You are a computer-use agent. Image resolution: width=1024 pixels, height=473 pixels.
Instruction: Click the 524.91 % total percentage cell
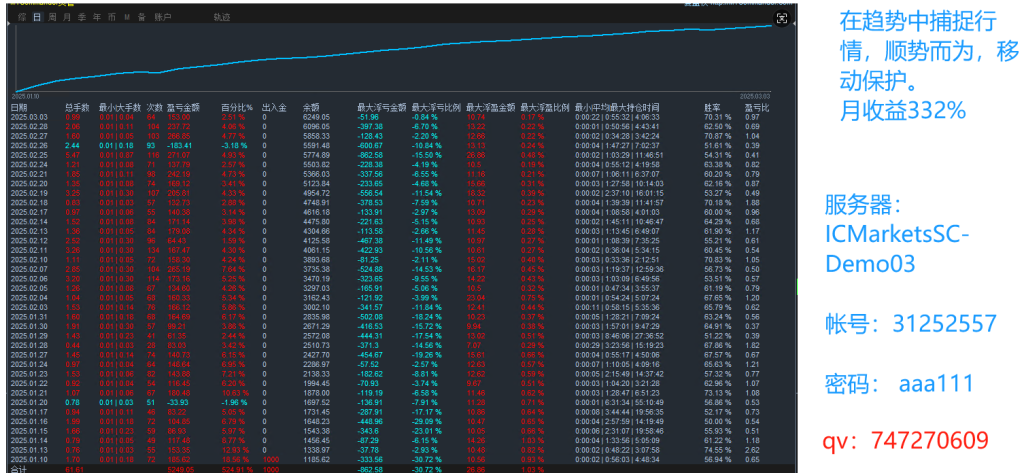pos(238,468)
